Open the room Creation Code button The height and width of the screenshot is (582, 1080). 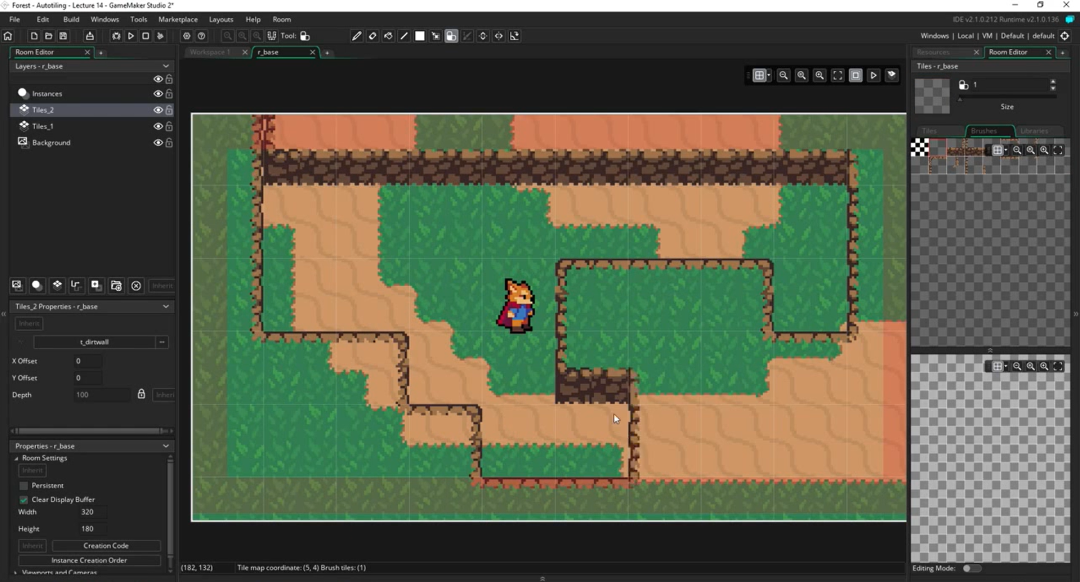106,545
